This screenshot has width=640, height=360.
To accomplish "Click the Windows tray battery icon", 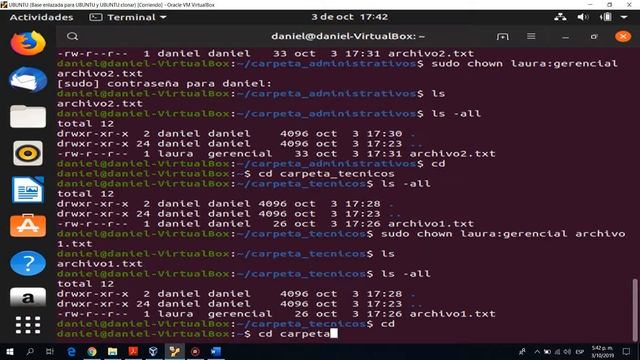I will pyautogui.click(x=548, y=352).
